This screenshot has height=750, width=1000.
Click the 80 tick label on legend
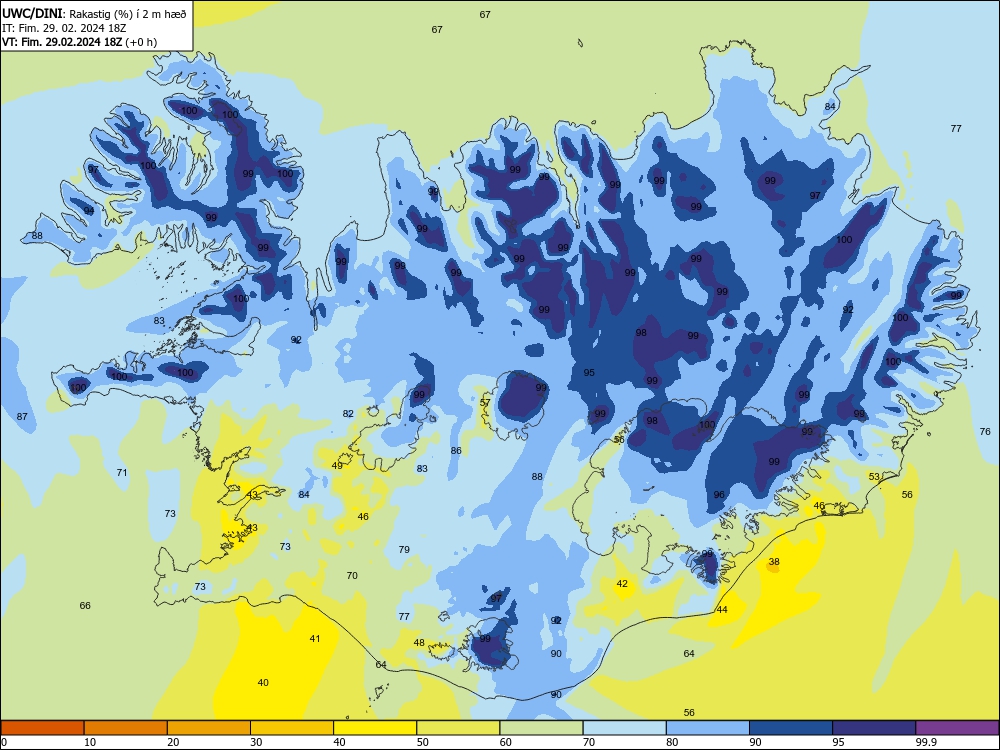(672, 742)
